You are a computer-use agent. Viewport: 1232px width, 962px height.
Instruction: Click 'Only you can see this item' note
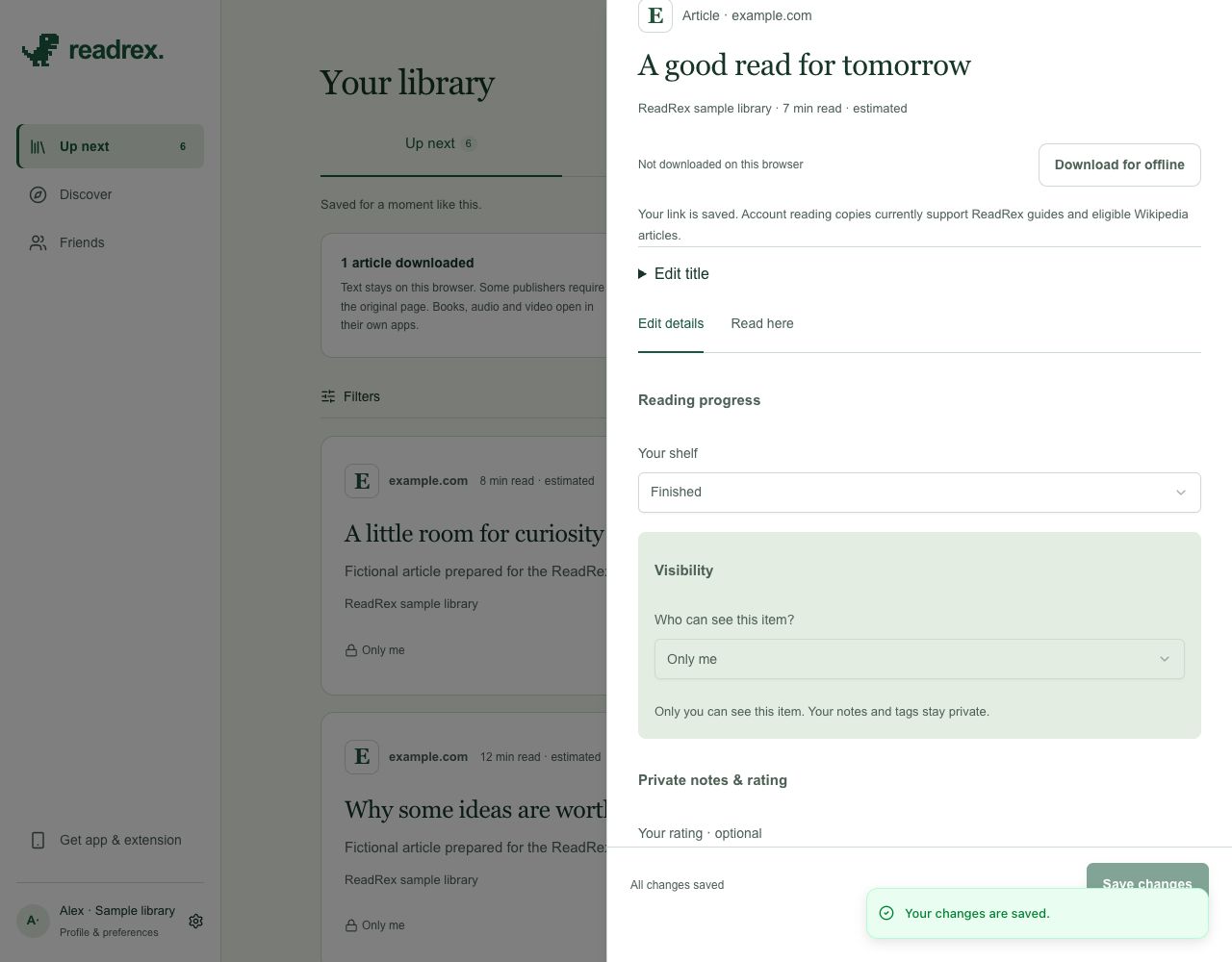[822, 712]
